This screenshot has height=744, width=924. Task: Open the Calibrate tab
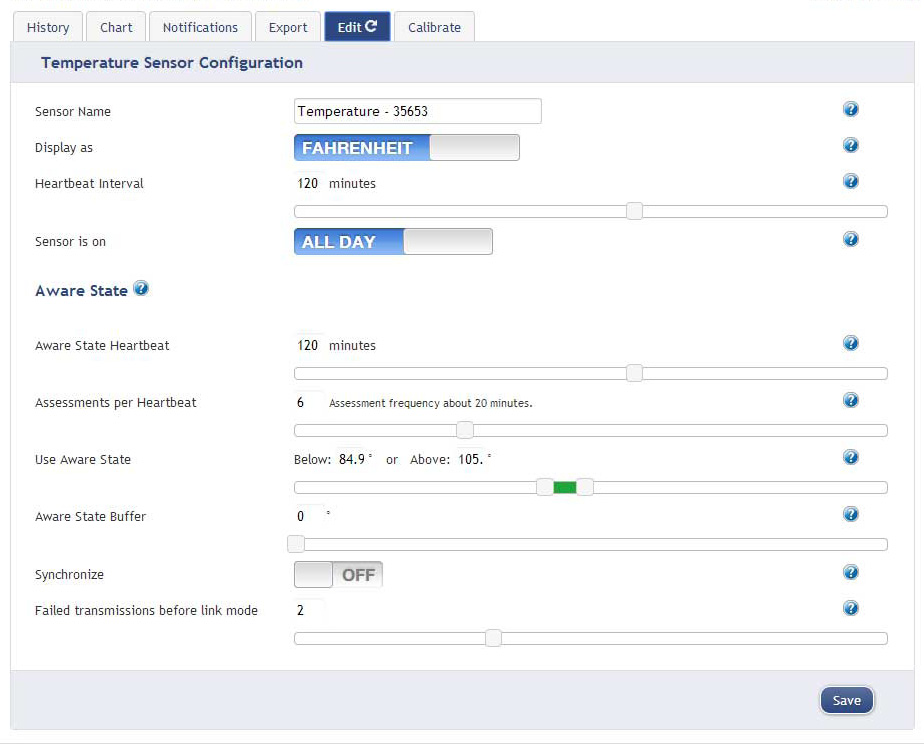click(434, 27)
